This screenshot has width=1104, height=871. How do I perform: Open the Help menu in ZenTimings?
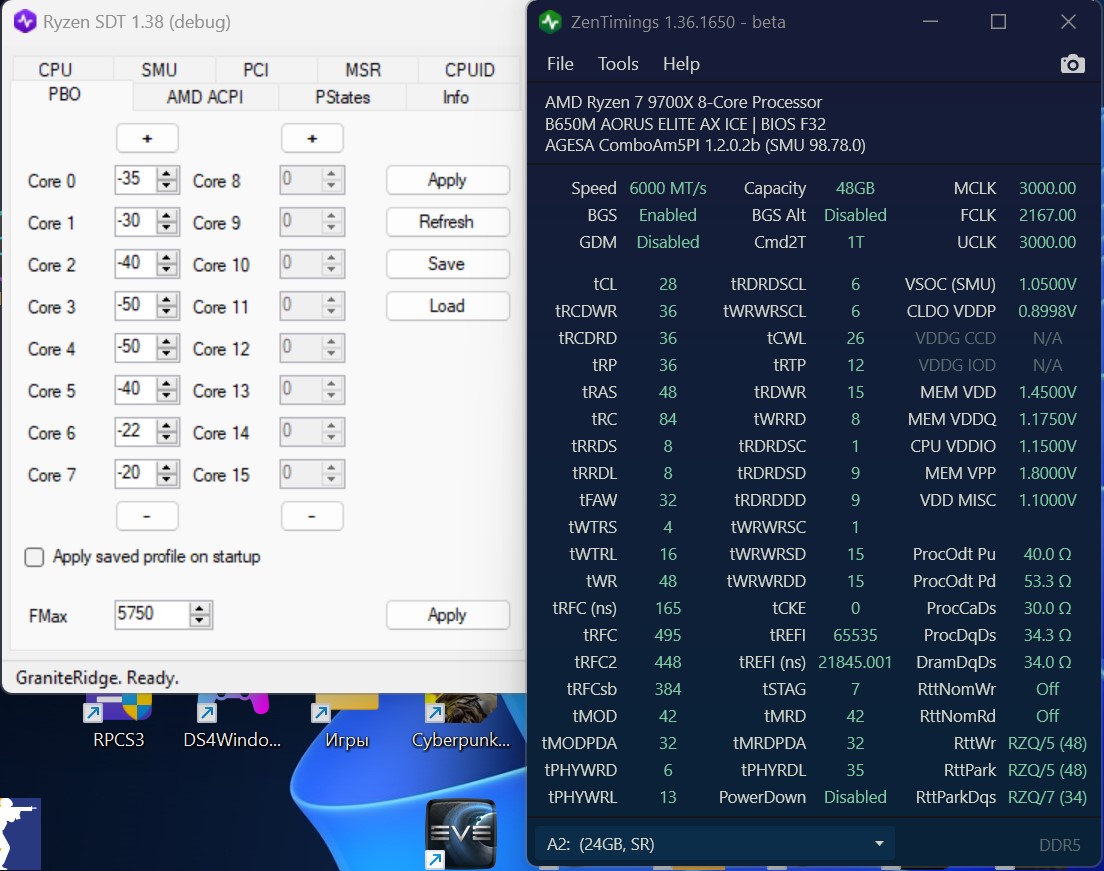[681, 64]
